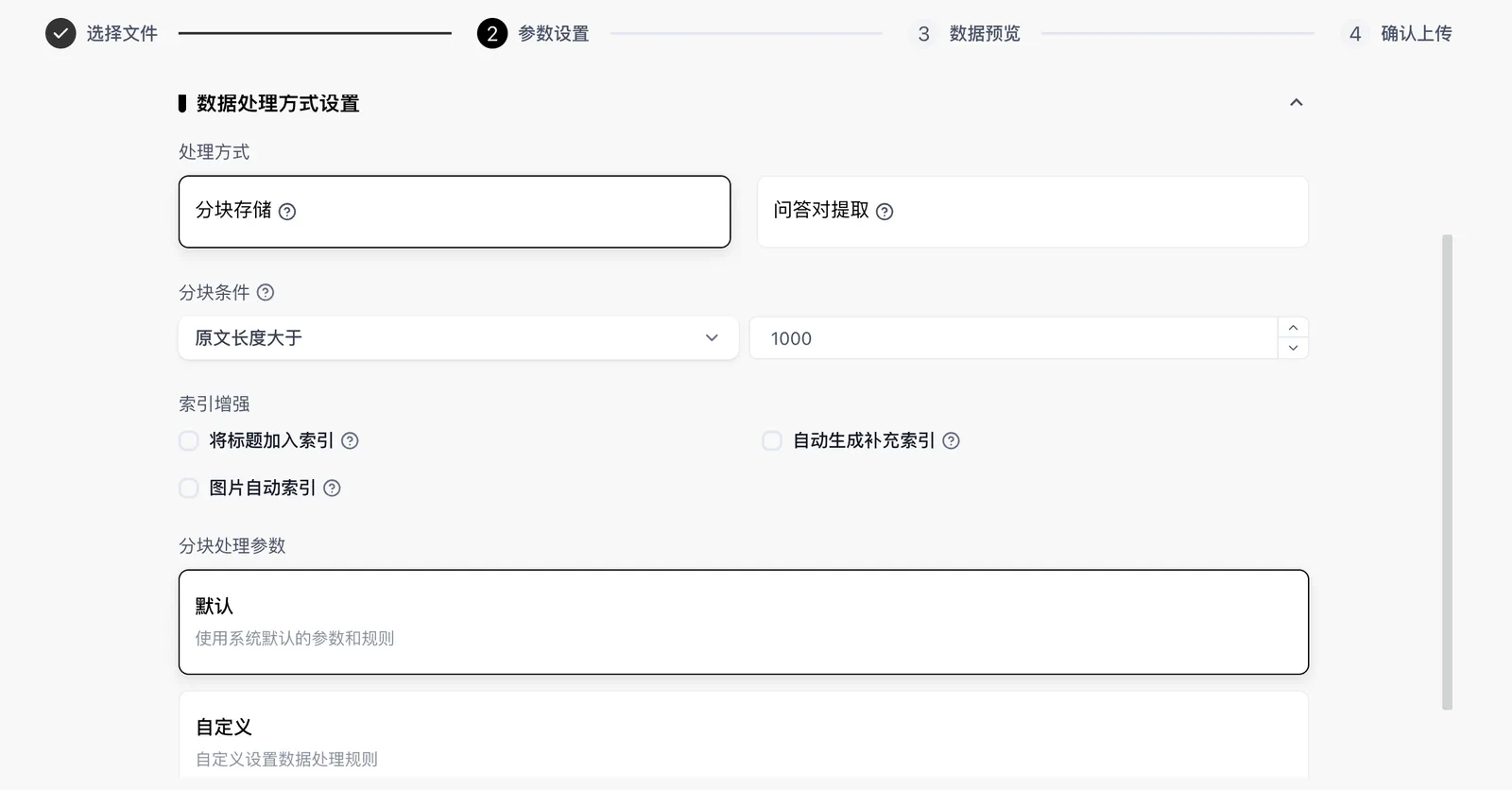
Task: Click the 使用系统默认的参数和规则 description
Action: point(295,639)
